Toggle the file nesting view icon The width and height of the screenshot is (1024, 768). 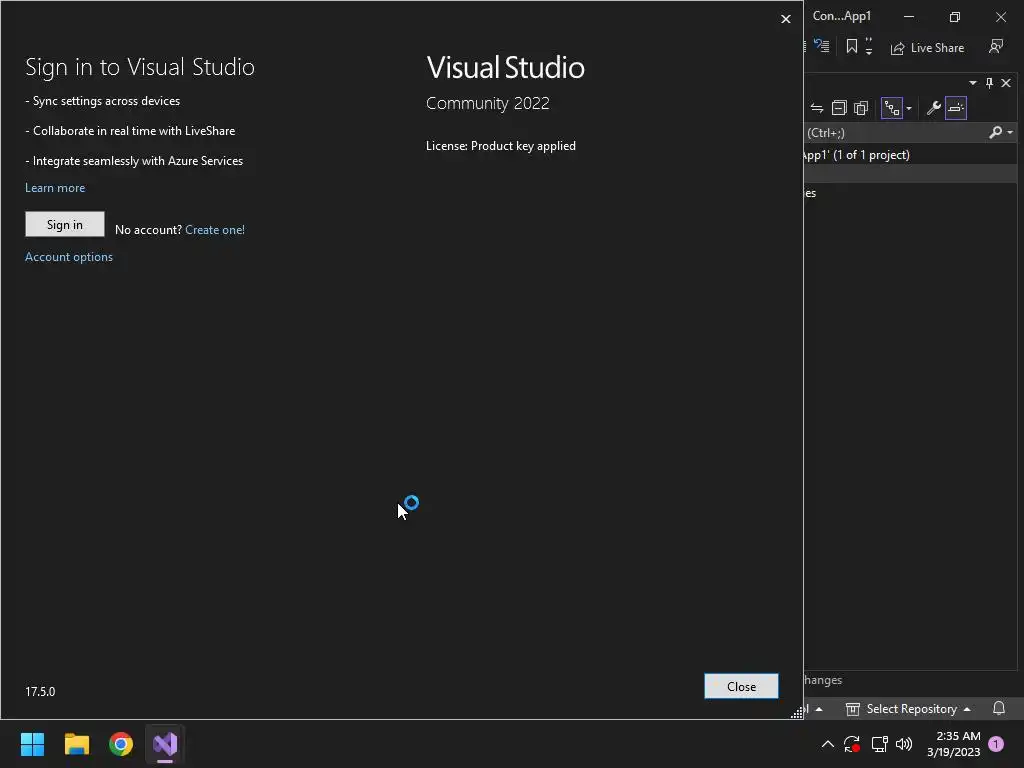[x=891, y=108]
